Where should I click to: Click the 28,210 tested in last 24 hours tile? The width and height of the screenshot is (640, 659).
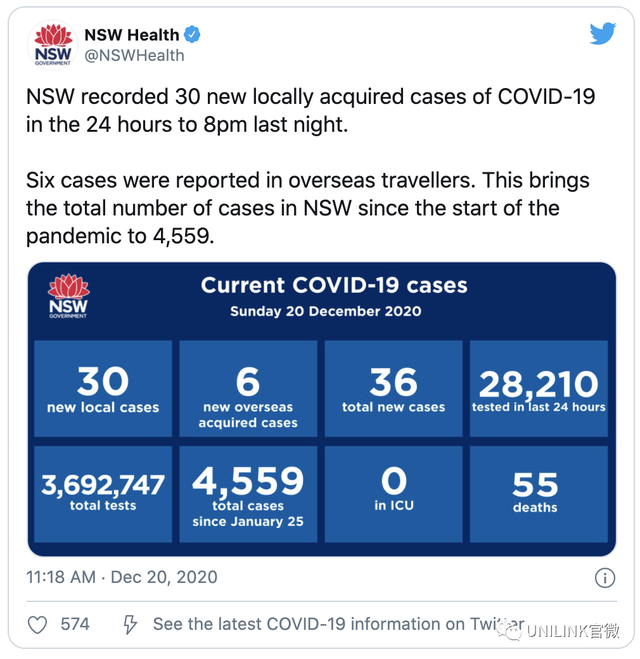539,389
